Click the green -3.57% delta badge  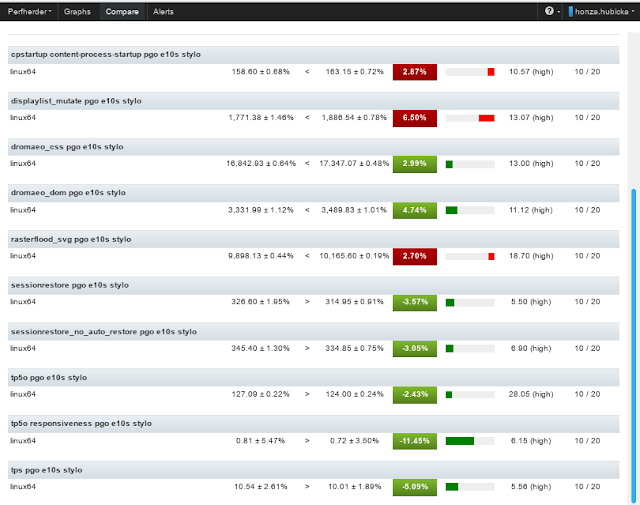pos(415,303)
